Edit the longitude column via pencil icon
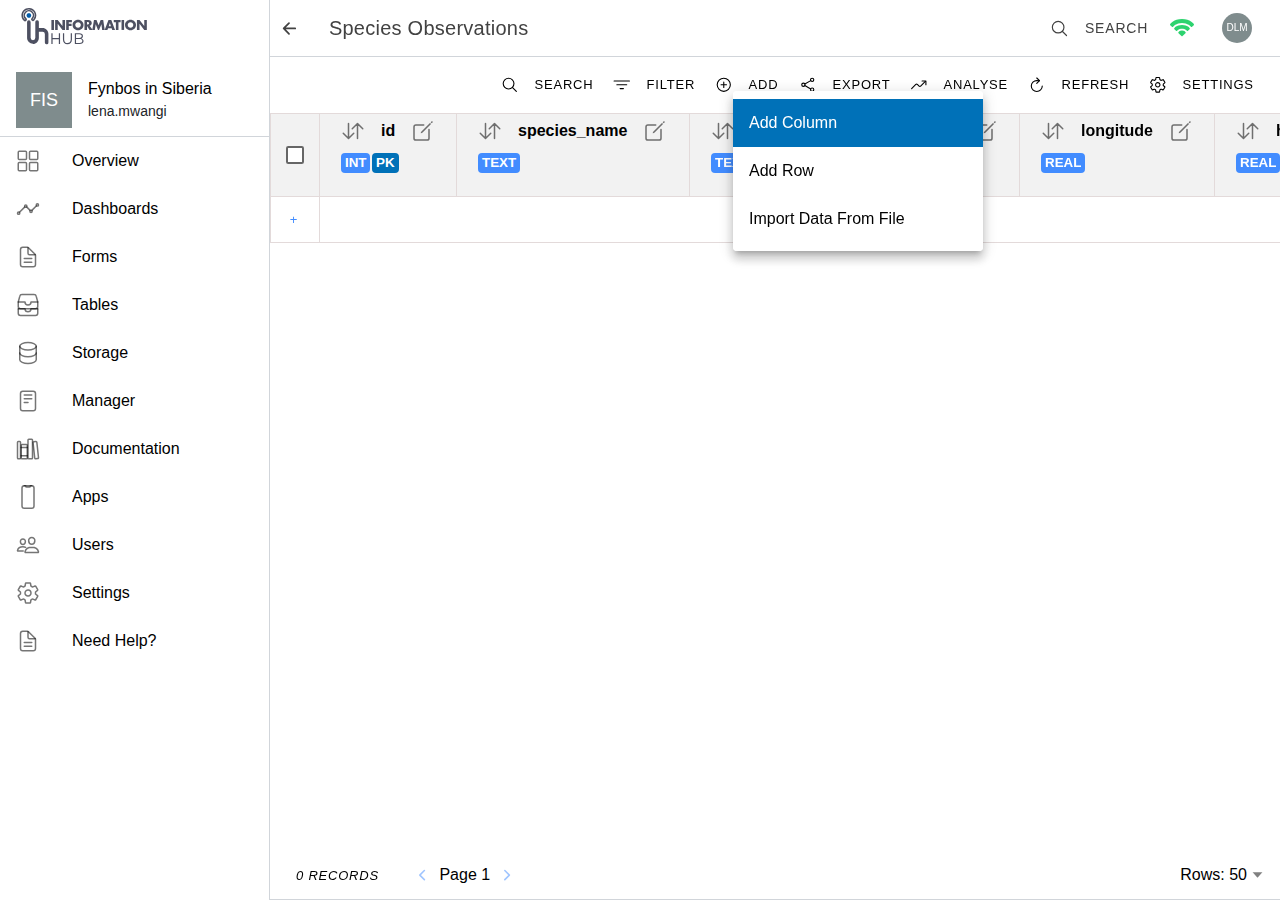This screenshot has height=900, width=1280. coord(1181,131)
